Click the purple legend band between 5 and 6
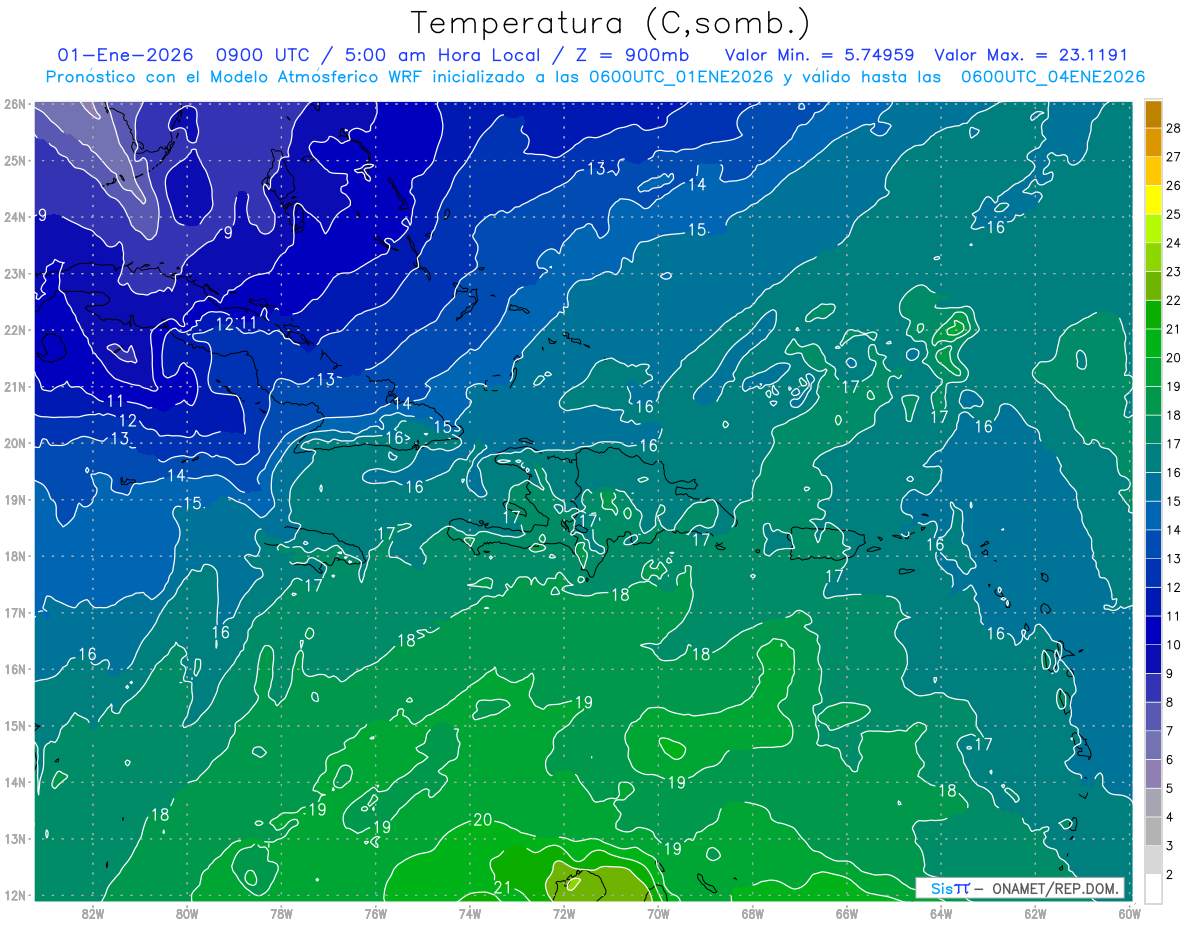Screen dimensions: 1200x927 pos(1153,774)
